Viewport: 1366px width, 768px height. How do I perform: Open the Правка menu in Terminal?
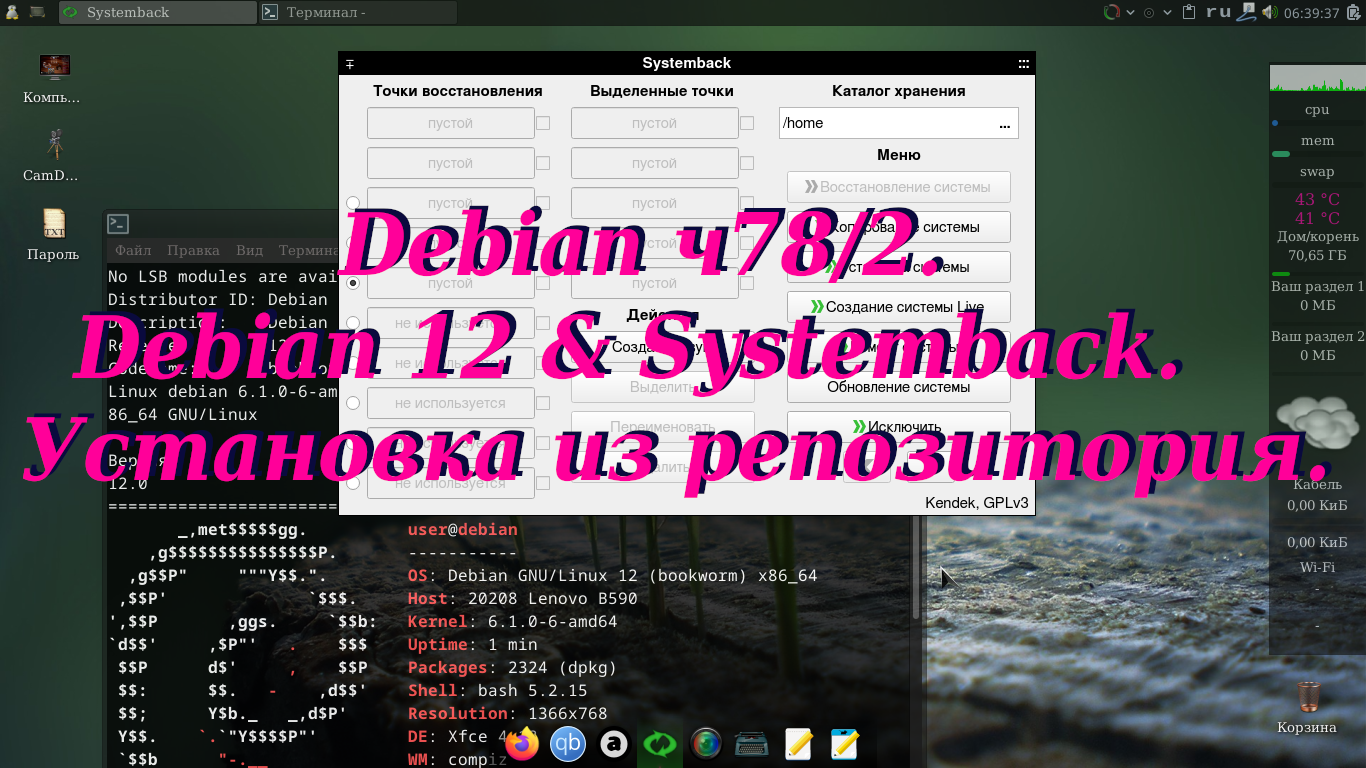[x=193, y=250]
